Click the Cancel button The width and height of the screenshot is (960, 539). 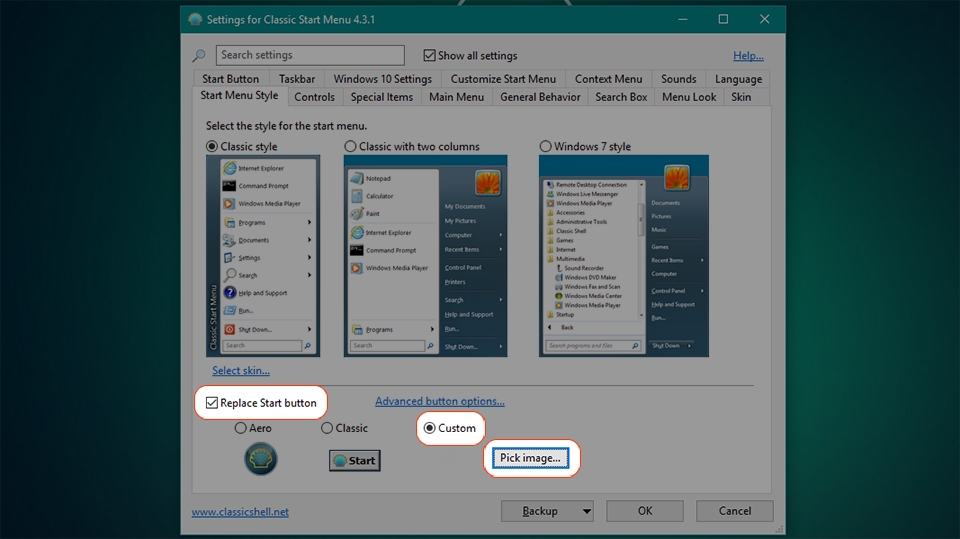click(x=735, y=511)
